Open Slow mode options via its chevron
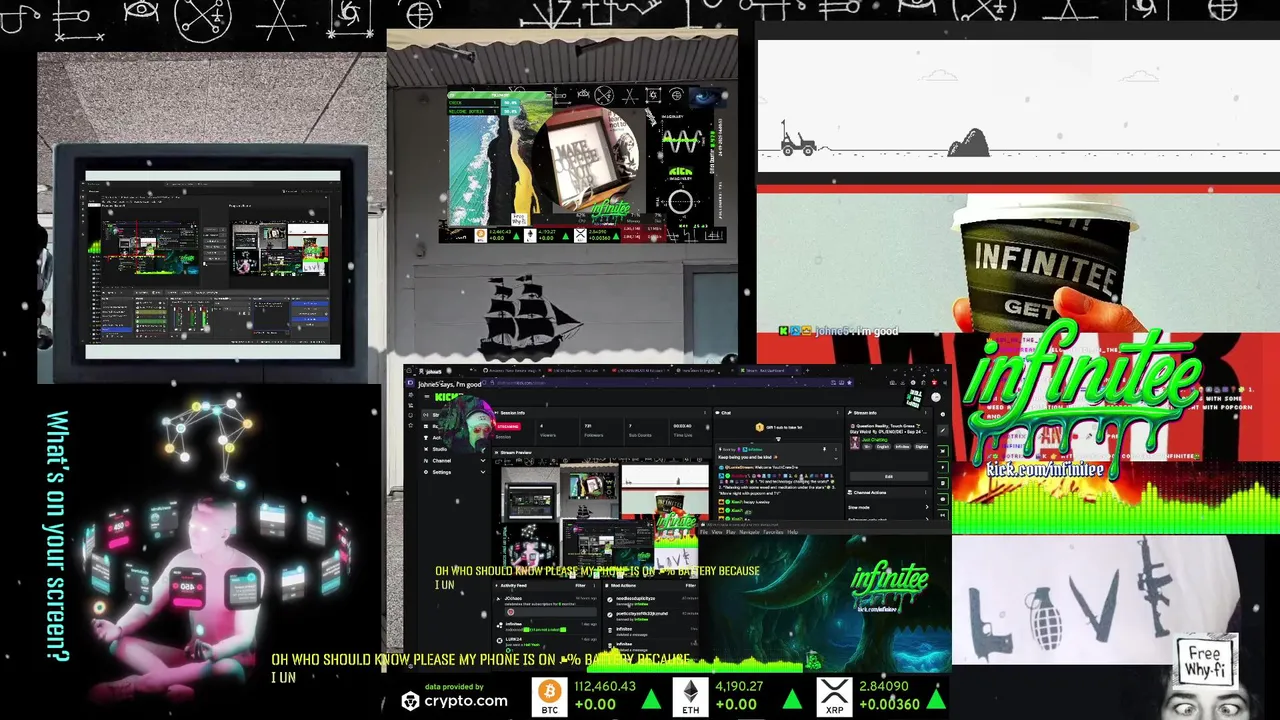 coord(927,507)
